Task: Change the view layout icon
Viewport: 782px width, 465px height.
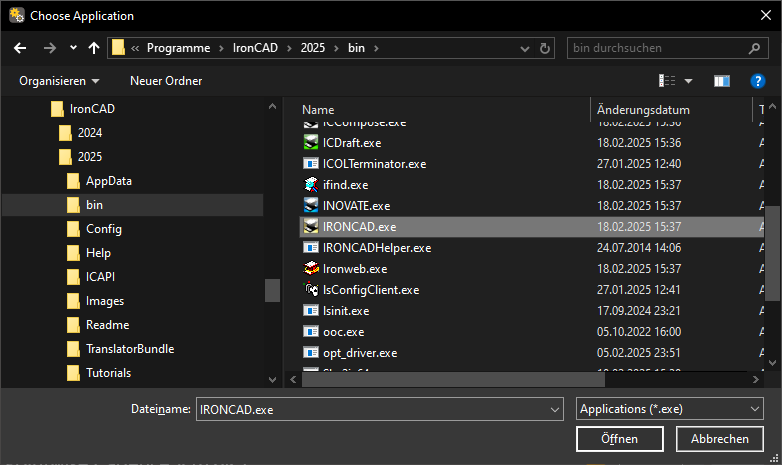Action: (667, 80)
